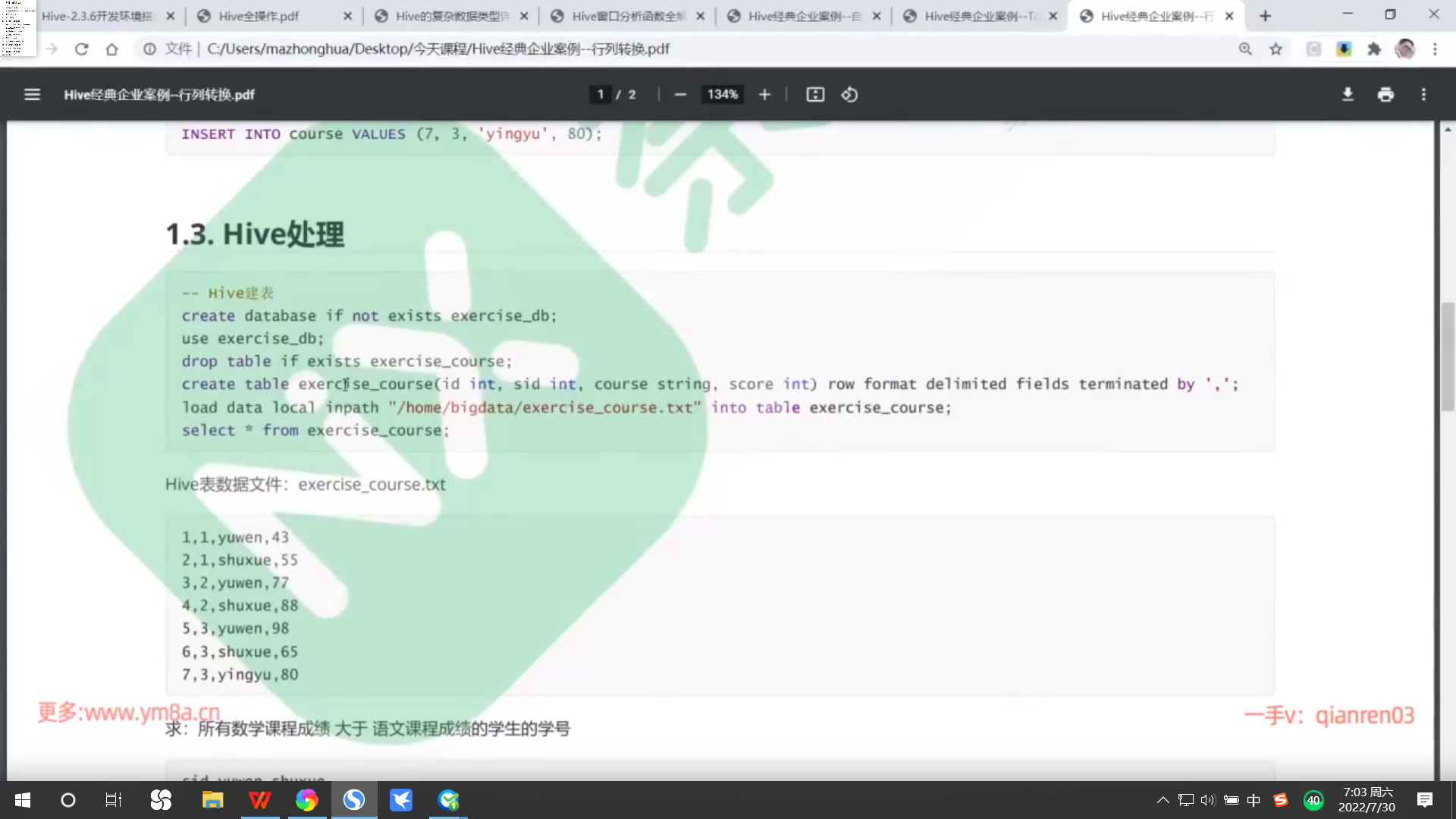Open the browser extensions puzzle icon
1456x819 pixels.
pos(1374,49)
